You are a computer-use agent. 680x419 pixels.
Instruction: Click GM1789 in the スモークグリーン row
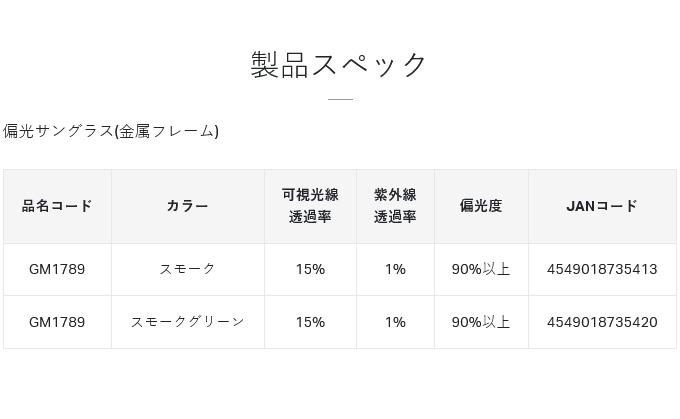pyautogui.click(x=57, y=322)
